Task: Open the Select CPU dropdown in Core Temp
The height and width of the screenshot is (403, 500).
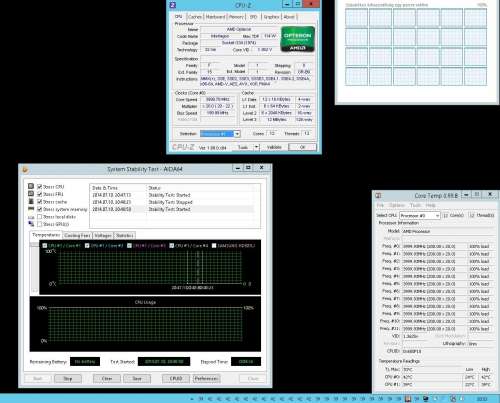Action: pyautogui.click(x=420, y=216)
